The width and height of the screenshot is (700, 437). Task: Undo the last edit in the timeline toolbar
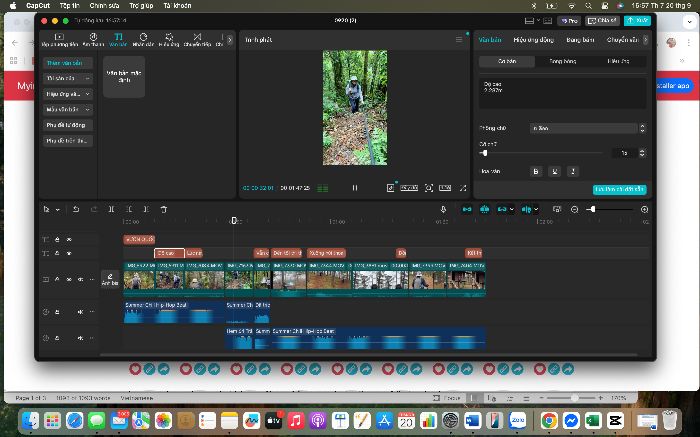pyautogui.click(x=76, y=209)
